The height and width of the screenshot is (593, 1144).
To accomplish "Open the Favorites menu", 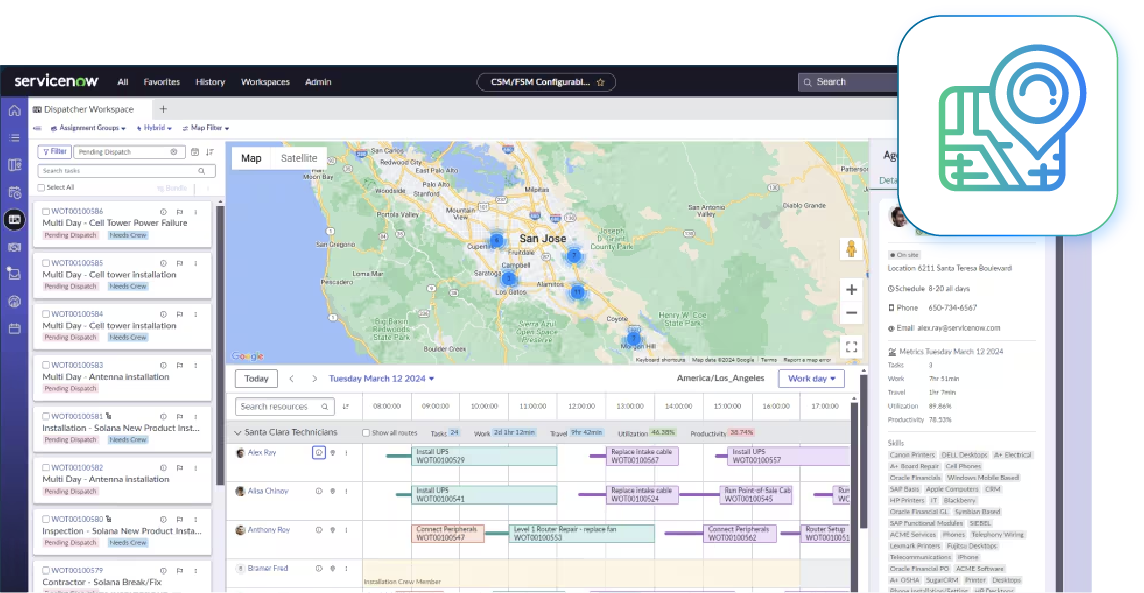I will 162,82.
